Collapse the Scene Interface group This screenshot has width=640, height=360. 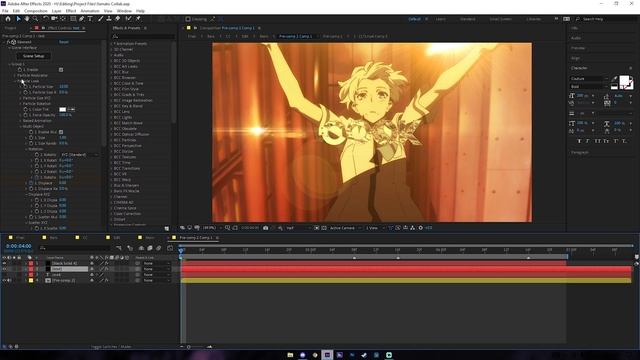click(x=9, y=48)
